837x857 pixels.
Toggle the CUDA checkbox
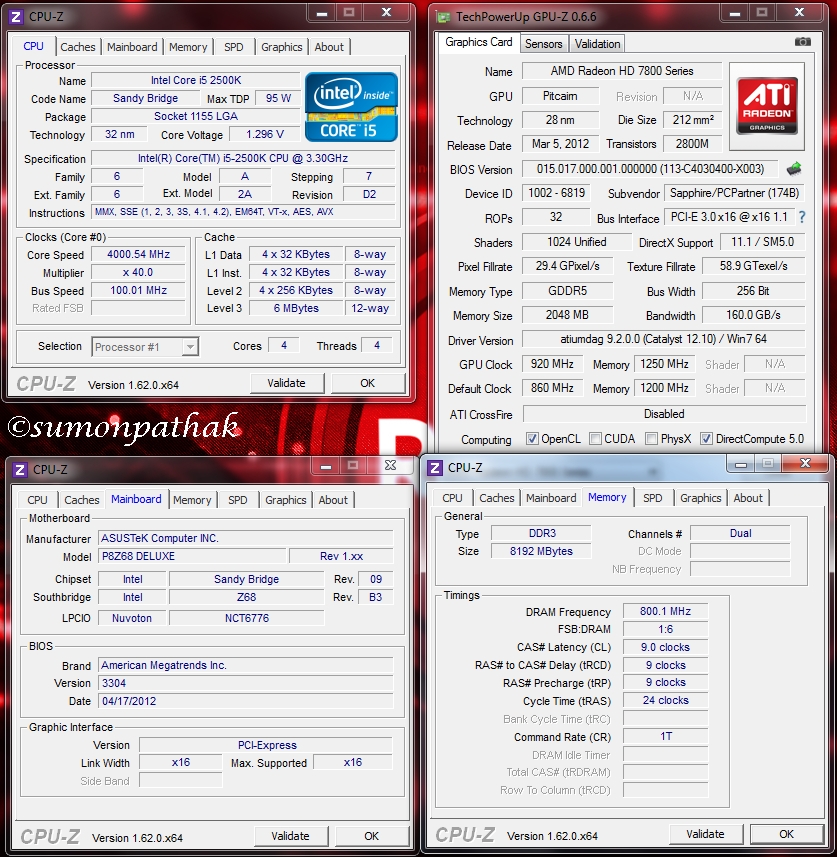595,438
